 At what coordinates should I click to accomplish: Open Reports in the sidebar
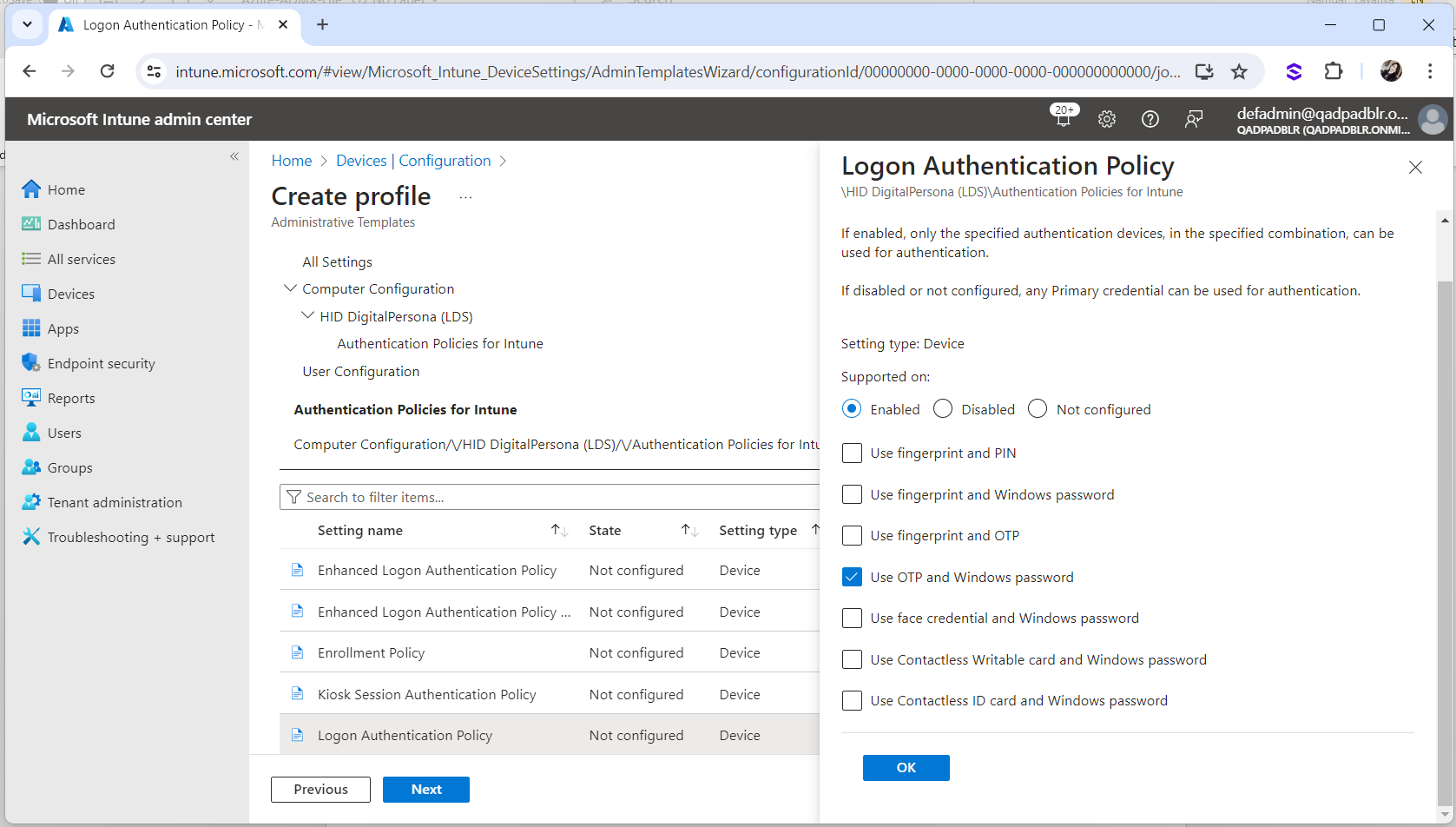tap(70, 398)
